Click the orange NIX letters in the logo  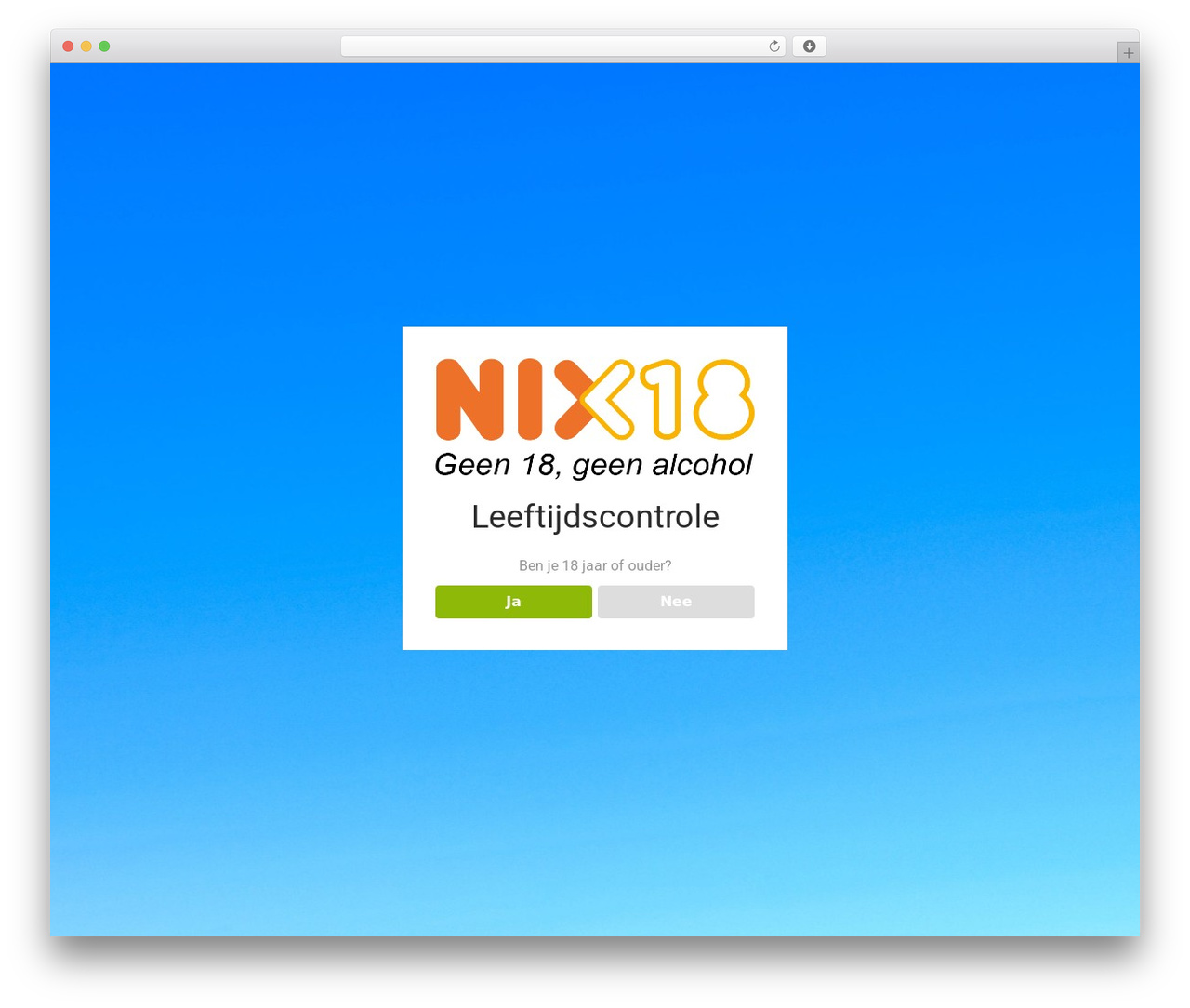coord(515,400)
